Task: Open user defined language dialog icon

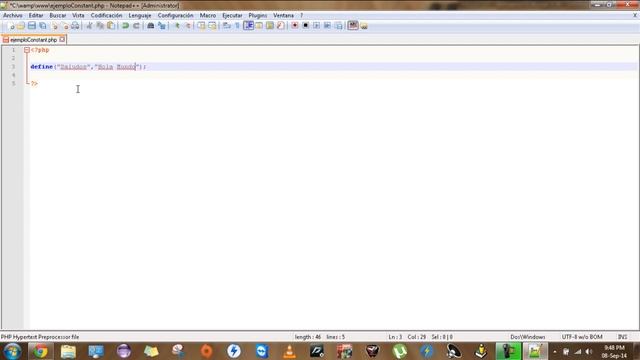Action: click(x=259, y=26)
